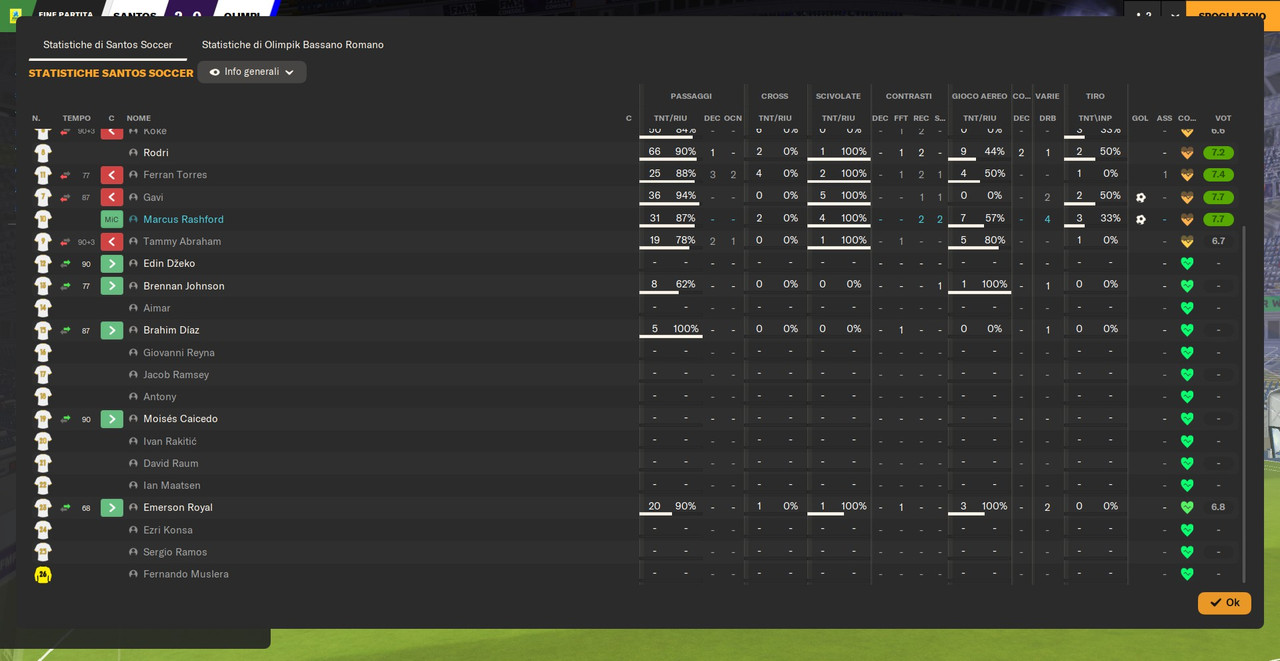The width and height of the screenshot is (1280, 661).
Task: Click the PASSAGGI group header
Action: point(691,96)
